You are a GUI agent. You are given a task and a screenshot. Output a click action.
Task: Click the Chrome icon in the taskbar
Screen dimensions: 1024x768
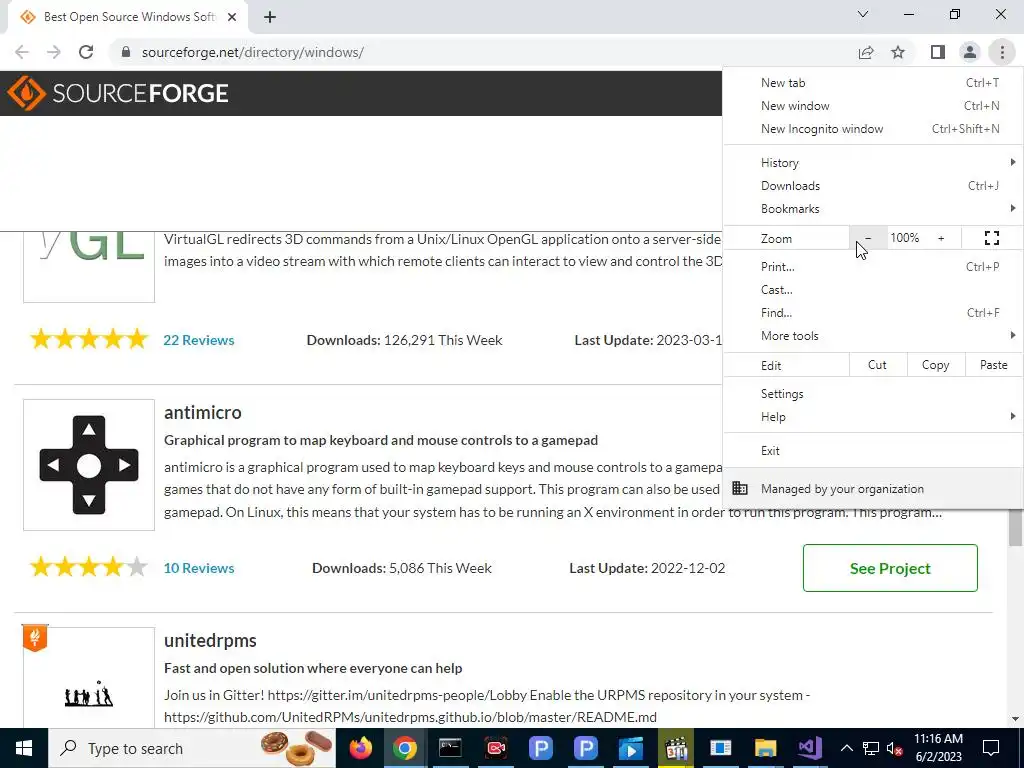tap(404, 748)
